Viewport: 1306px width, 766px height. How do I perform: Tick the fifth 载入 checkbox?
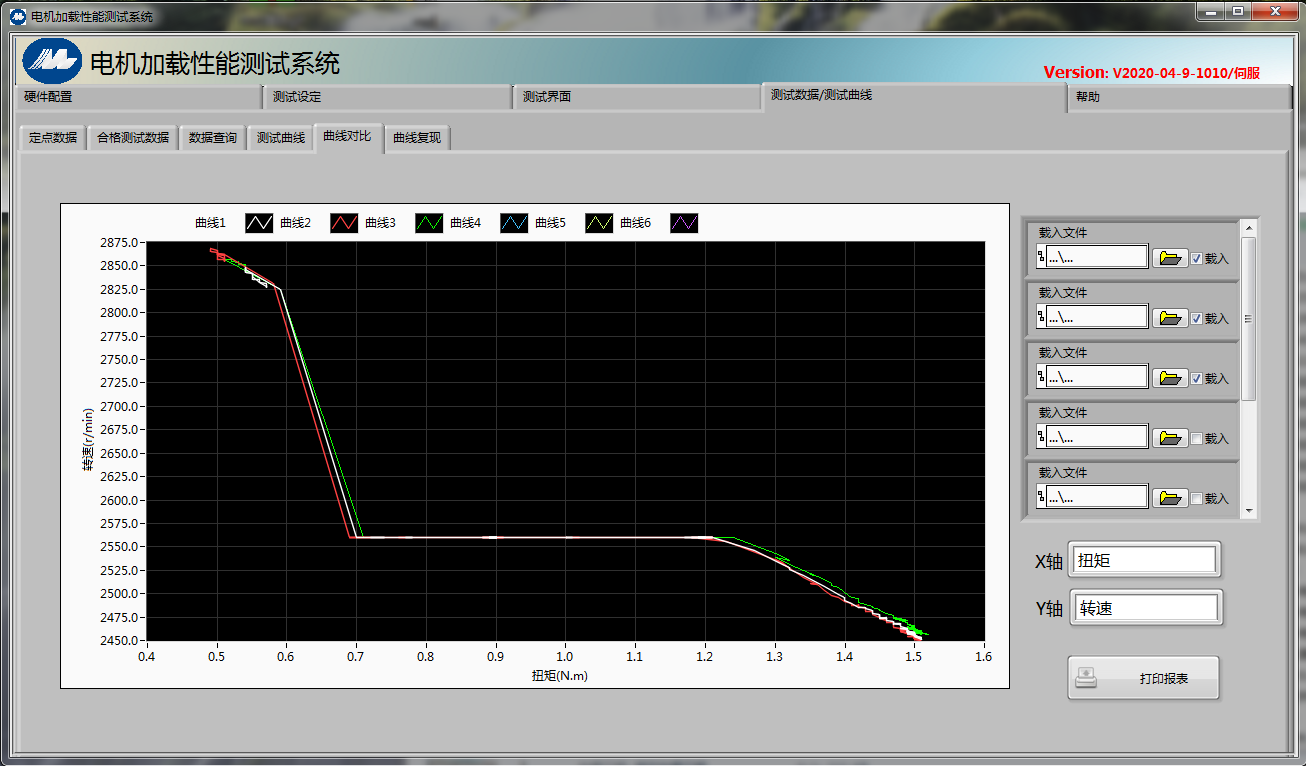pyautogui.click(x=1197, y=498)
